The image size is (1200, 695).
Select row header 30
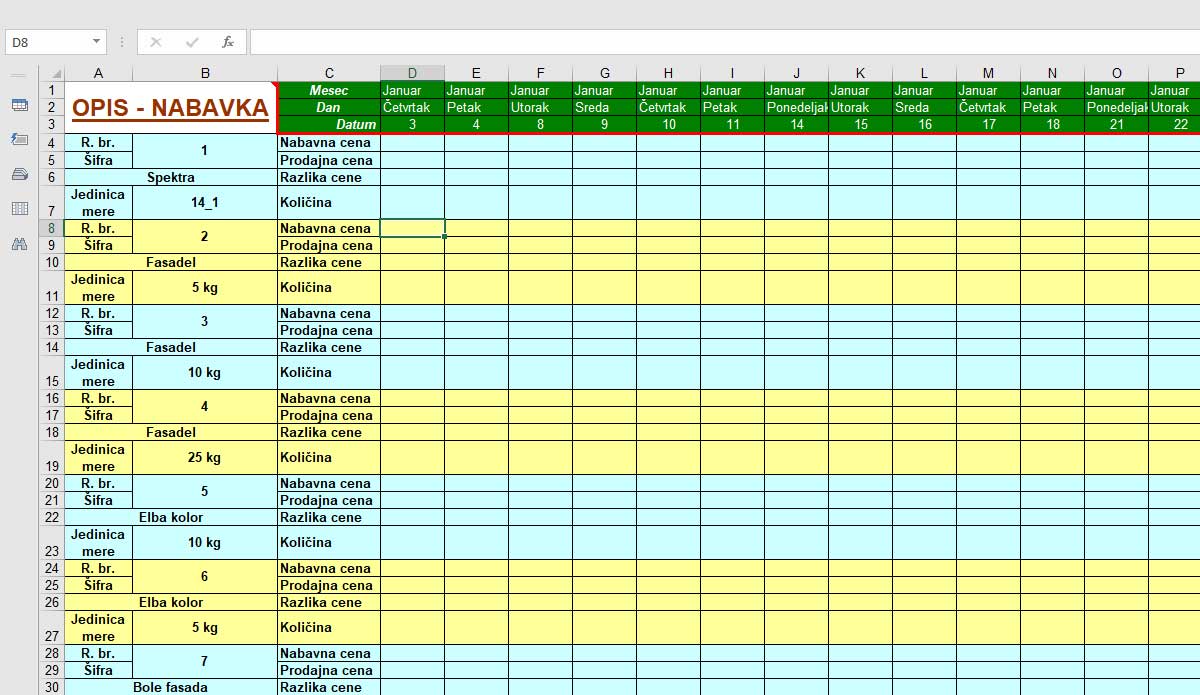click(52, 687)
